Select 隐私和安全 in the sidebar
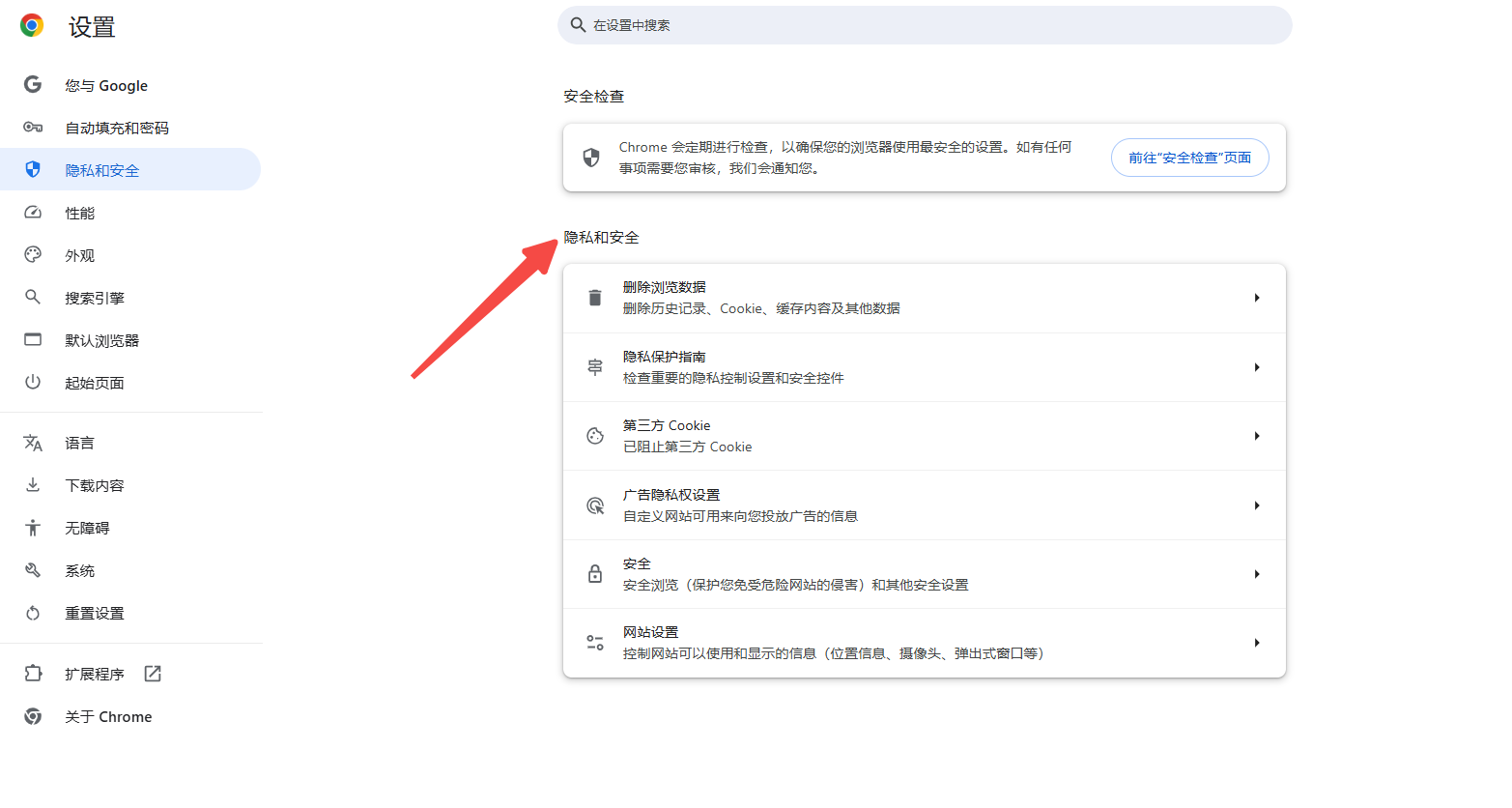The height and width of the screenshot is (808, 1512). [x=130, y=170]
